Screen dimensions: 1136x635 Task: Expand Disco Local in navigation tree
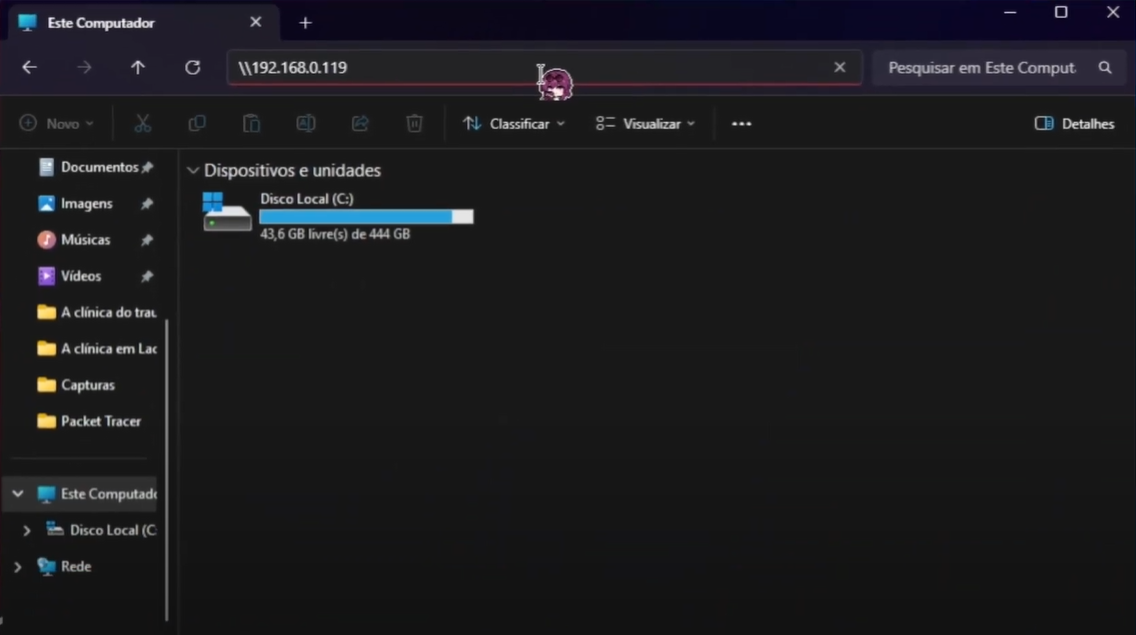(x=27, y=531)
